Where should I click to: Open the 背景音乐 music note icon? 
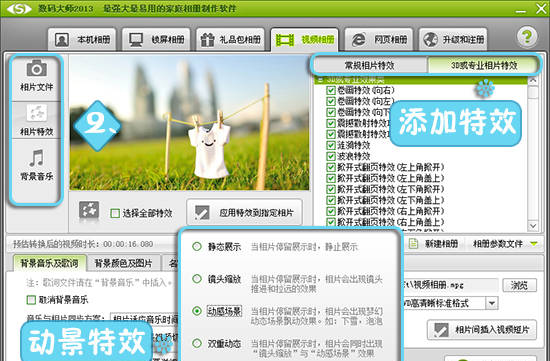point(36,158)
